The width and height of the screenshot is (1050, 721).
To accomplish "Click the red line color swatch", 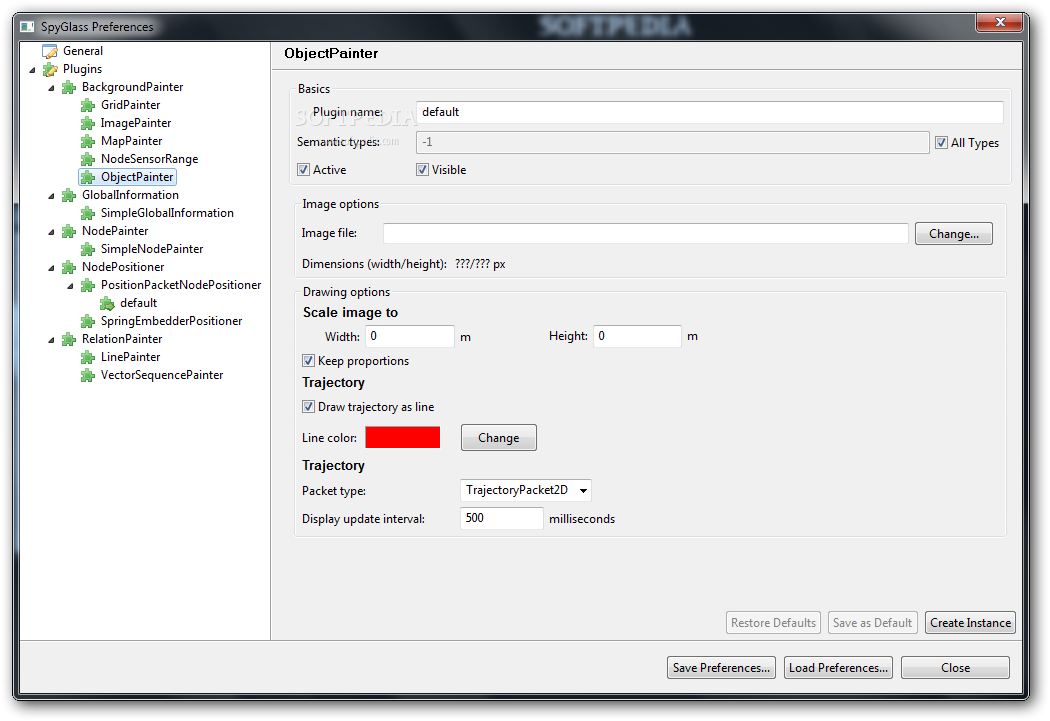I will click(x=402, y=437).
